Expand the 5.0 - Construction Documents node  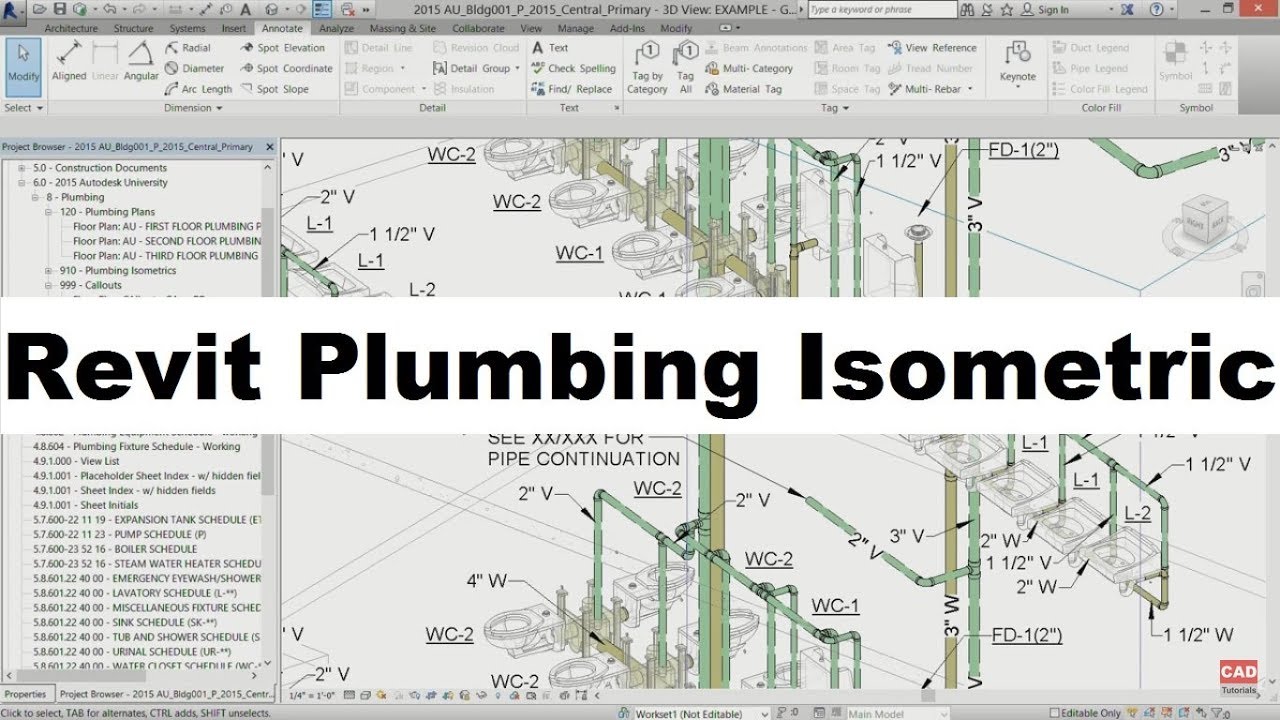click(22, 168)
